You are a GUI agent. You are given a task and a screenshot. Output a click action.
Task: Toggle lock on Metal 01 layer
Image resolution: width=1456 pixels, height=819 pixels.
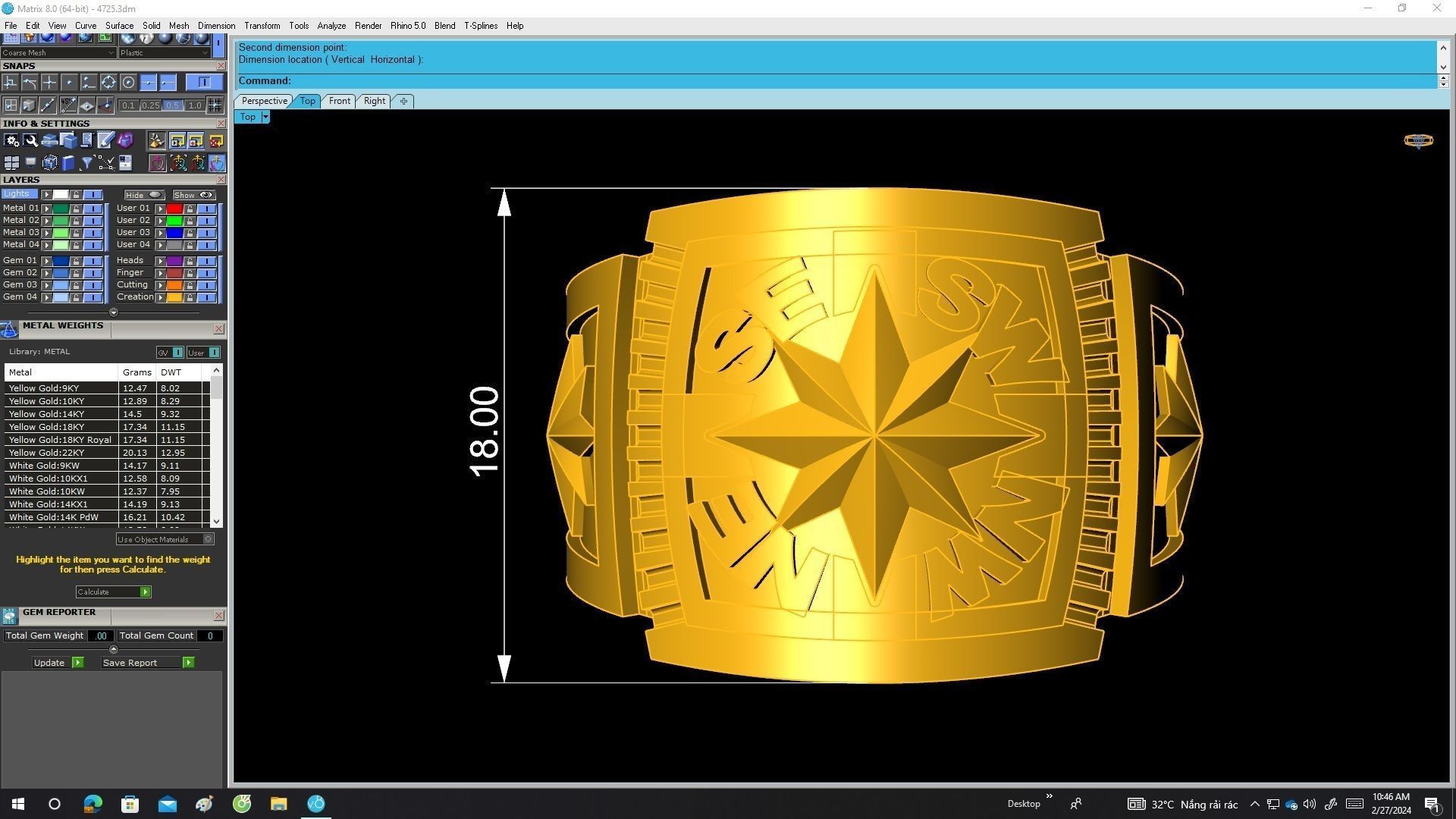[77, 209]
